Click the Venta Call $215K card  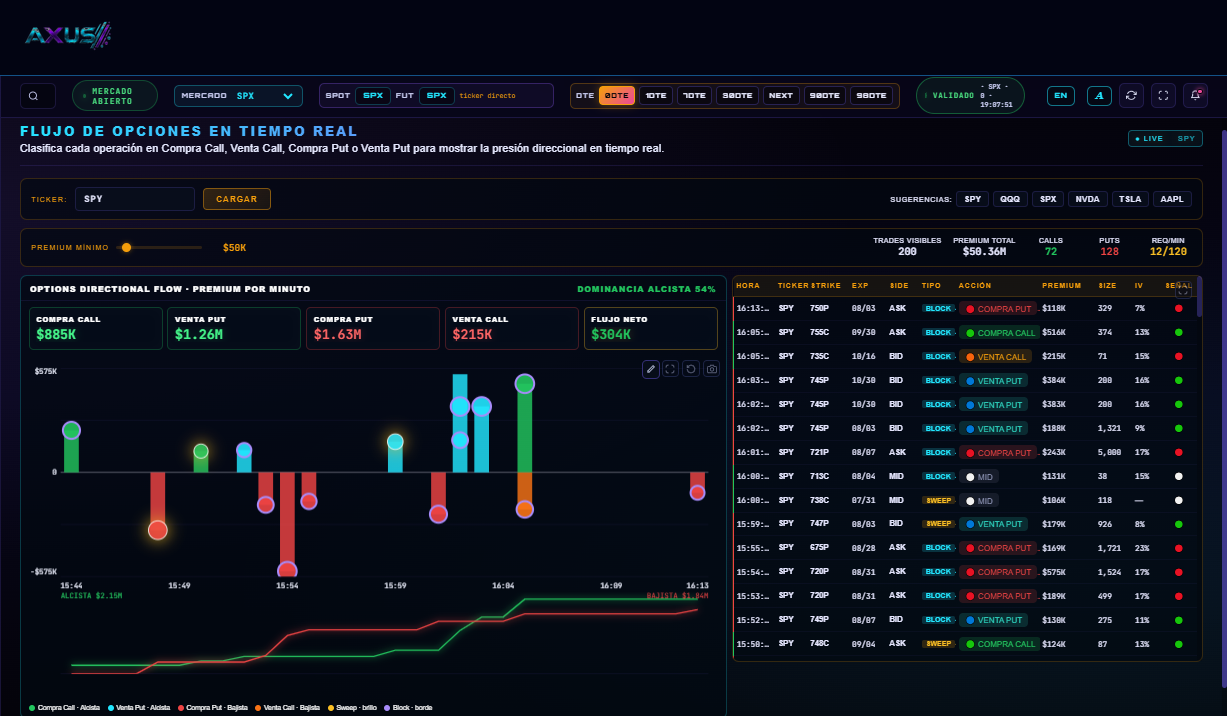click(x=512, y=328)
